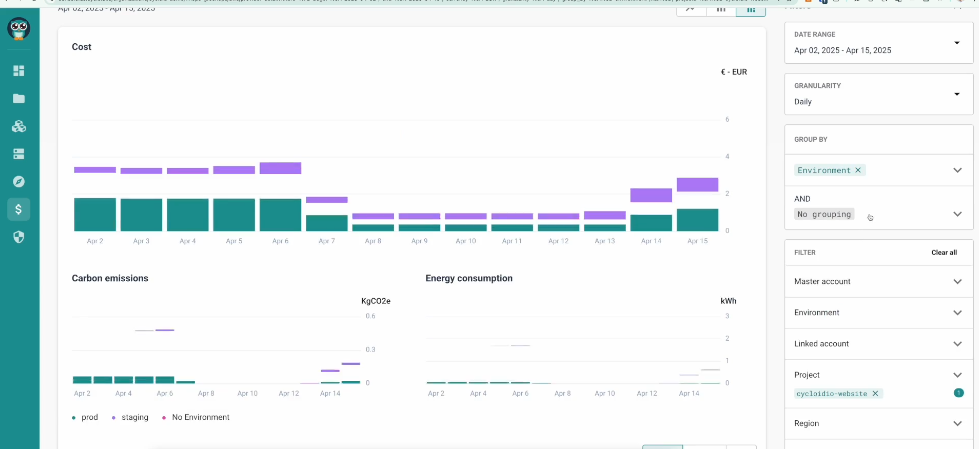Toggle the staging legend entry
979x449 pixels.
click(130, 417)
